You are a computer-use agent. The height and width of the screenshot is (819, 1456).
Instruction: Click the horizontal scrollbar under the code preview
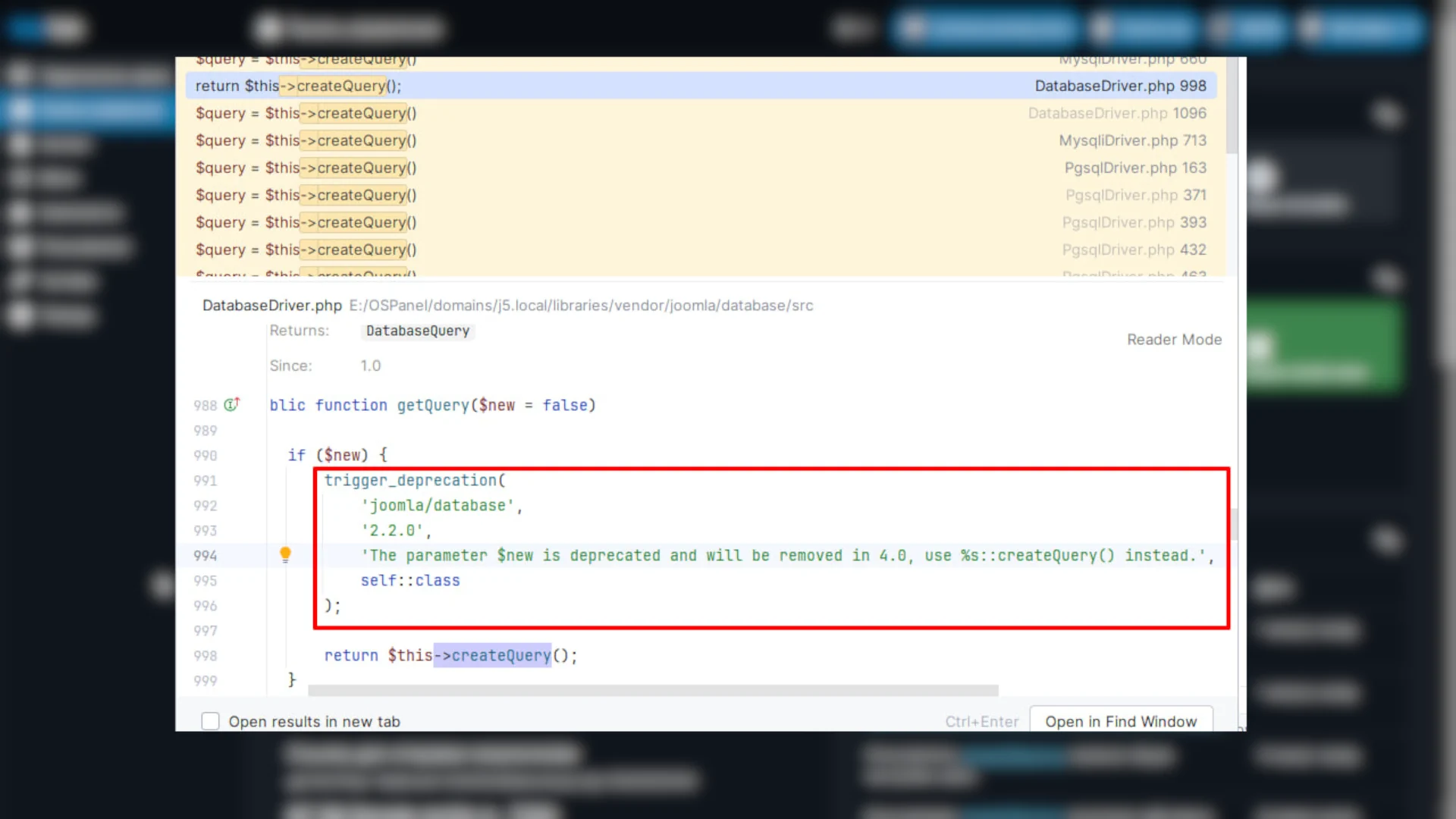point(652,690)
